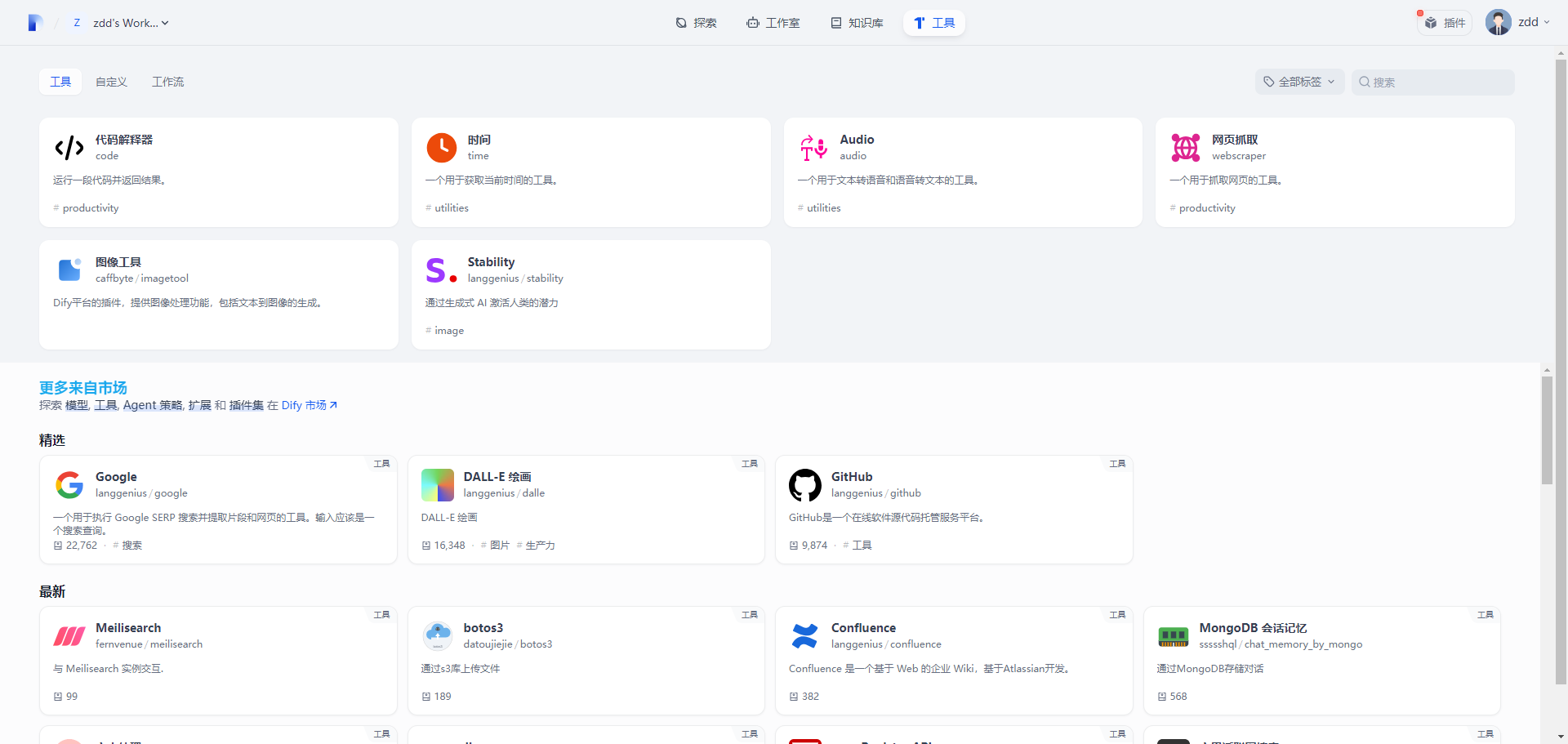1568x744 pixels.
Task: Expand the zdd account menu chevron
Action: pos(1547,23)
